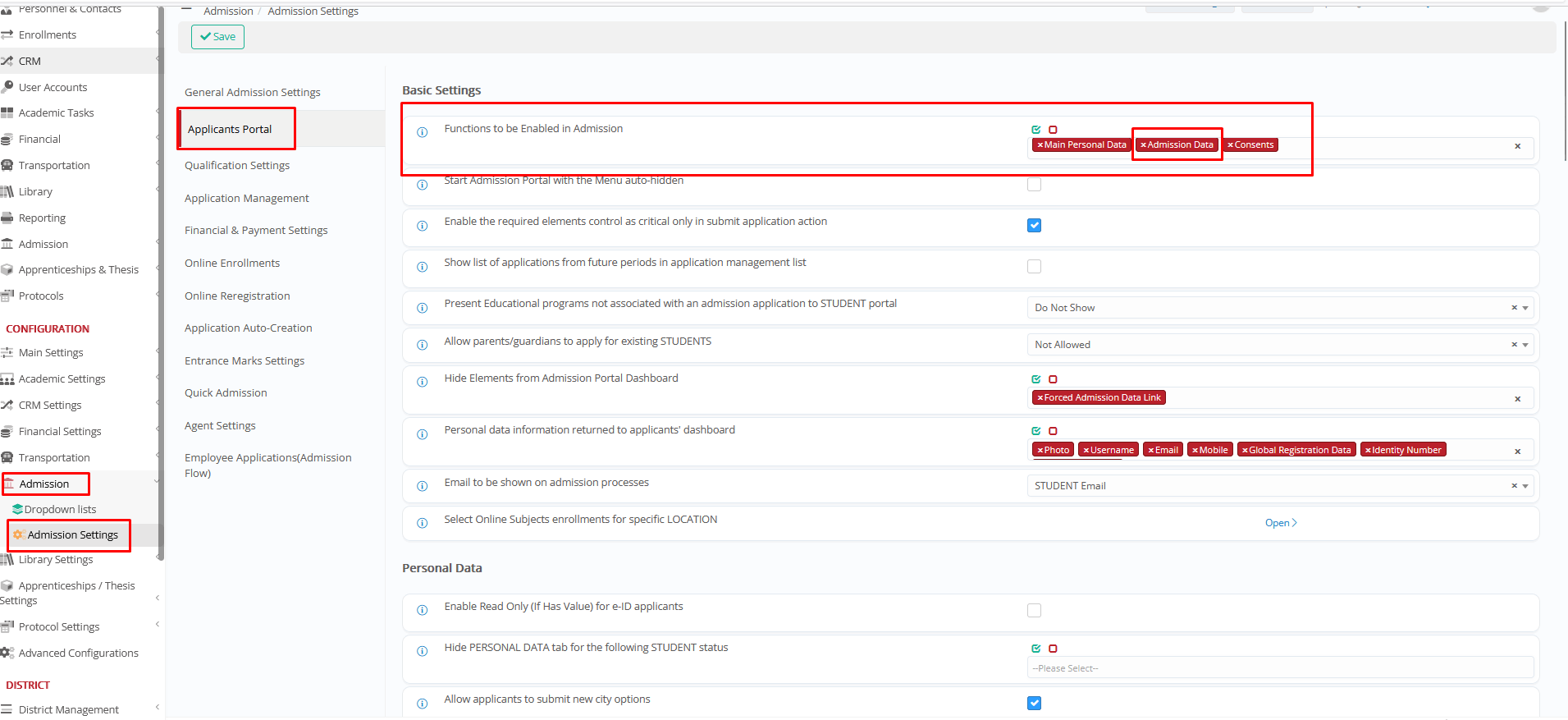1568x720 pixels.
Task: Enable Start Admission Portal with Menu auto-hidden
Action: (x=1034, y=185)
